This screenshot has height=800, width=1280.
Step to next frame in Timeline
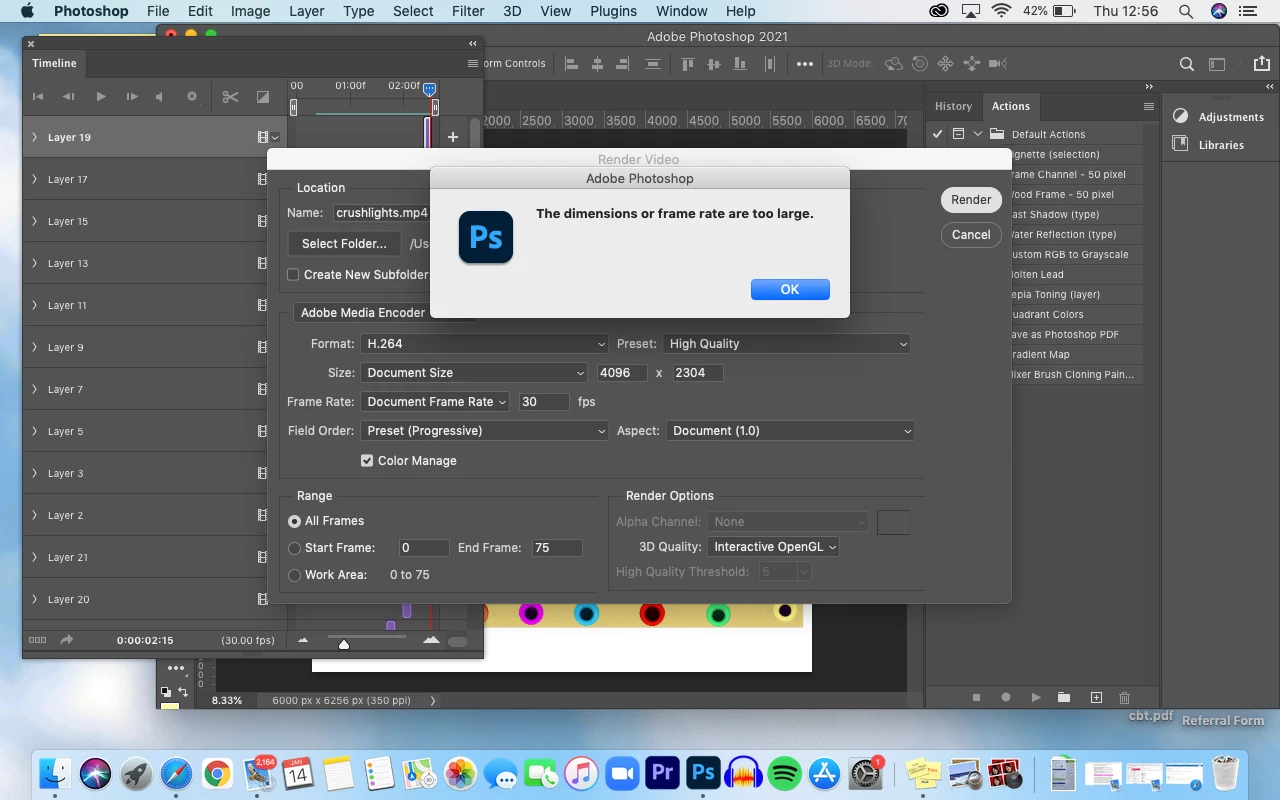(131, 97)
